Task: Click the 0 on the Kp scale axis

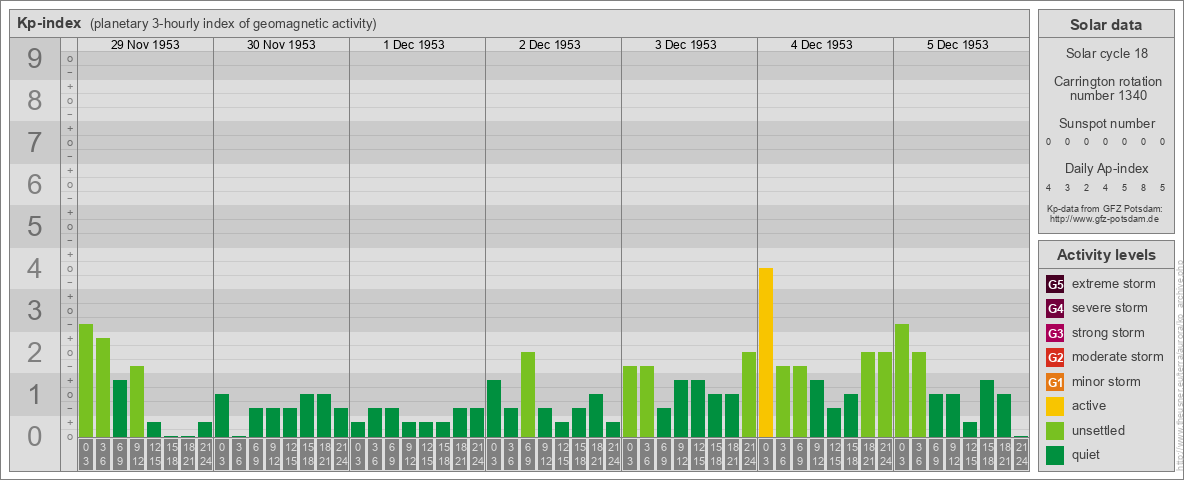Action: (x=34, y=436)
